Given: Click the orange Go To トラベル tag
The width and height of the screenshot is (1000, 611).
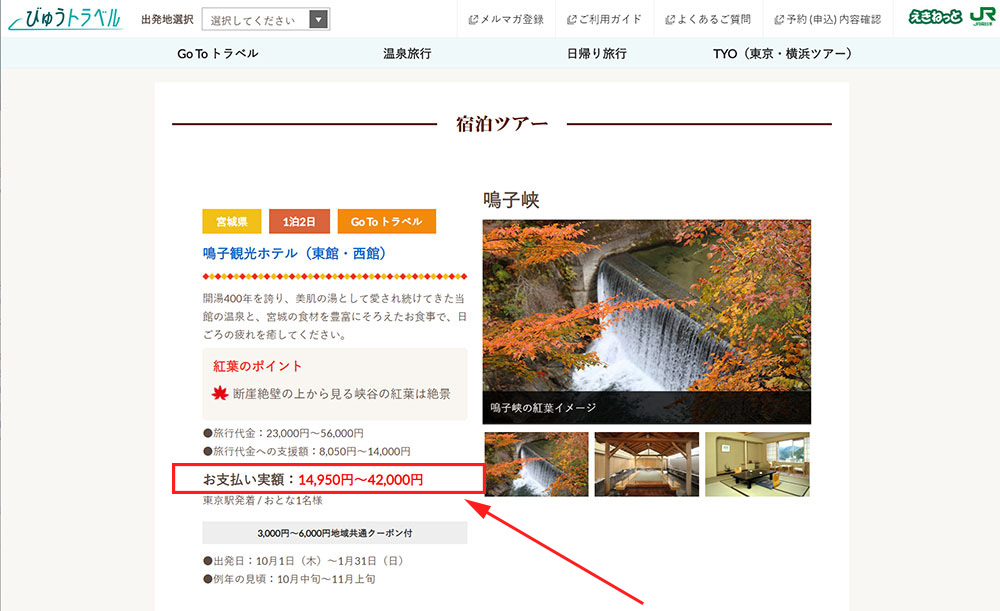Looking at the screenshot, I should tap(386, 221).
